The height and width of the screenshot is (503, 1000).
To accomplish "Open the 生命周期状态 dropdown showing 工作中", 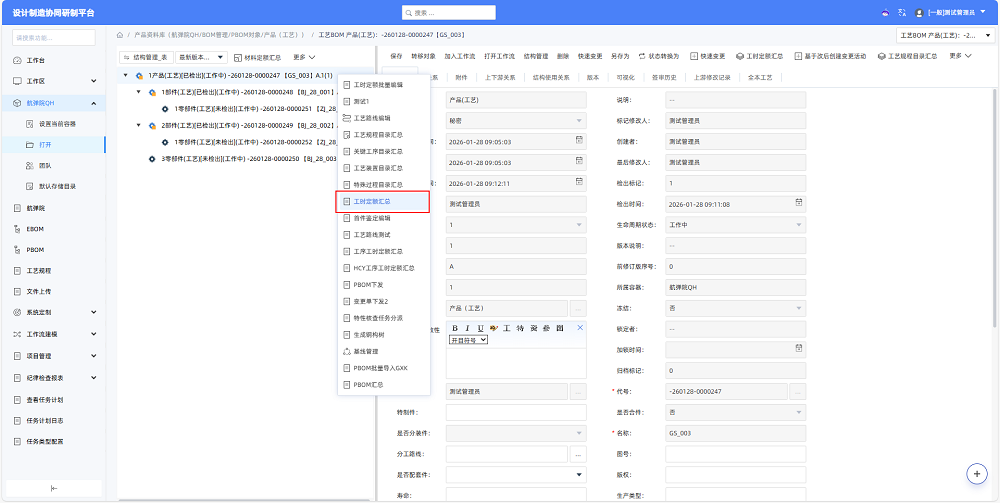I will click(x=735, y=225).
